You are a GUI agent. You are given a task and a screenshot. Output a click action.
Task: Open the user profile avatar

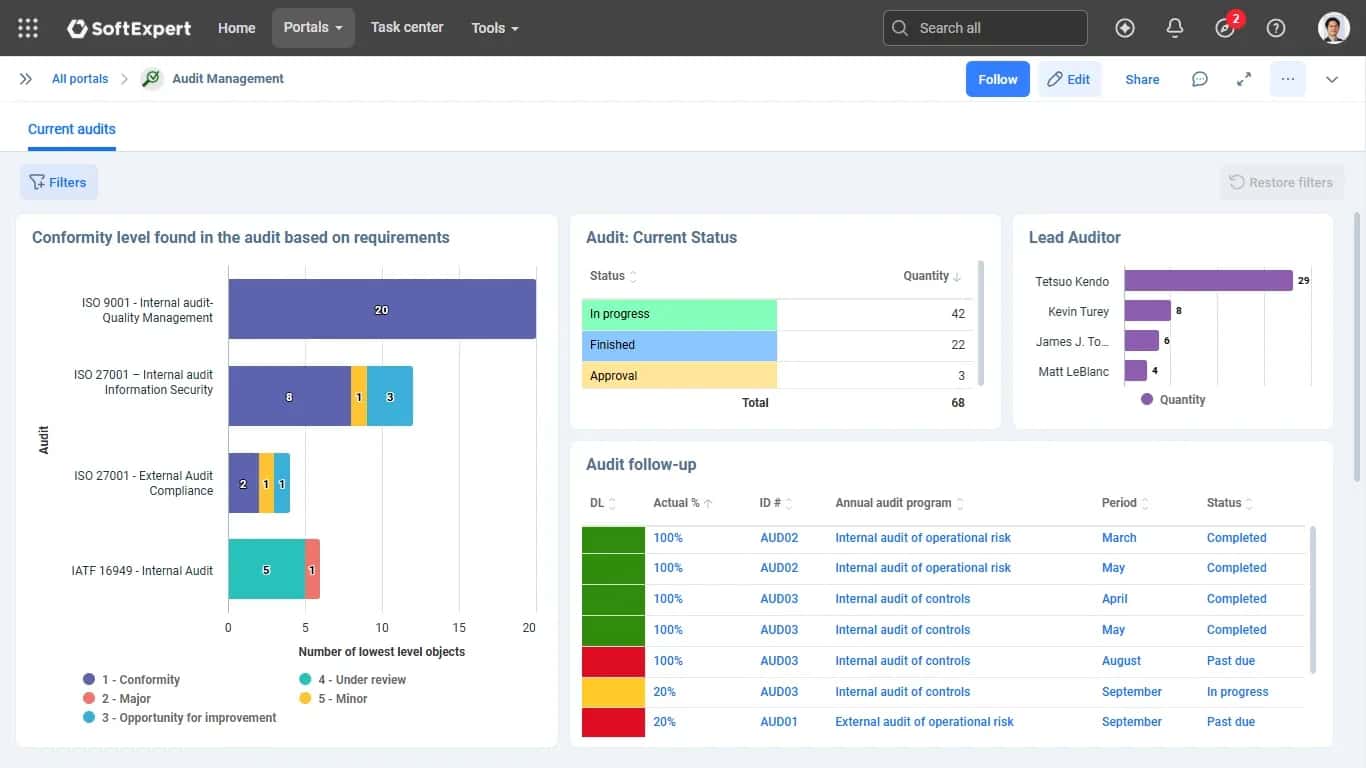[1334, 28]
